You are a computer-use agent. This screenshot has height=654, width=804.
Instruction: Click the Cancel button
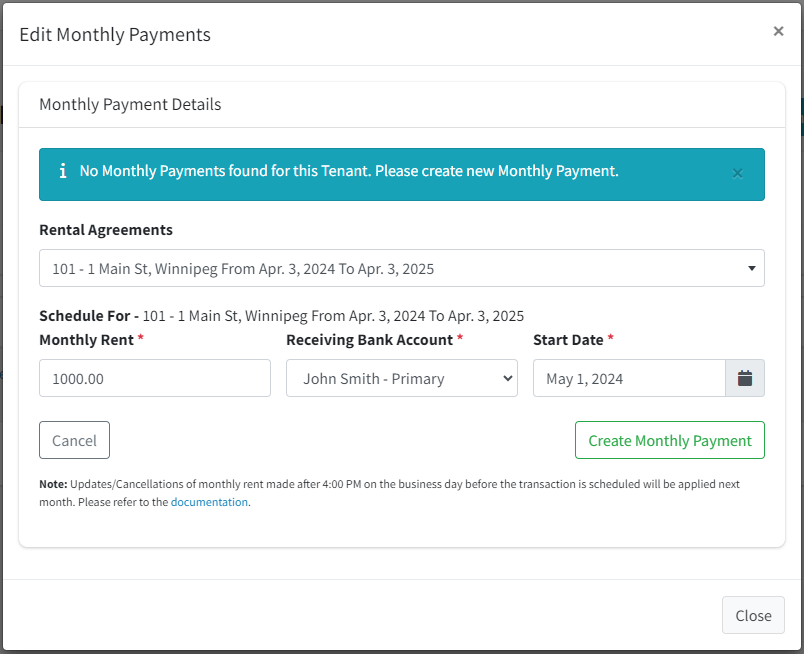pos(74,440)
